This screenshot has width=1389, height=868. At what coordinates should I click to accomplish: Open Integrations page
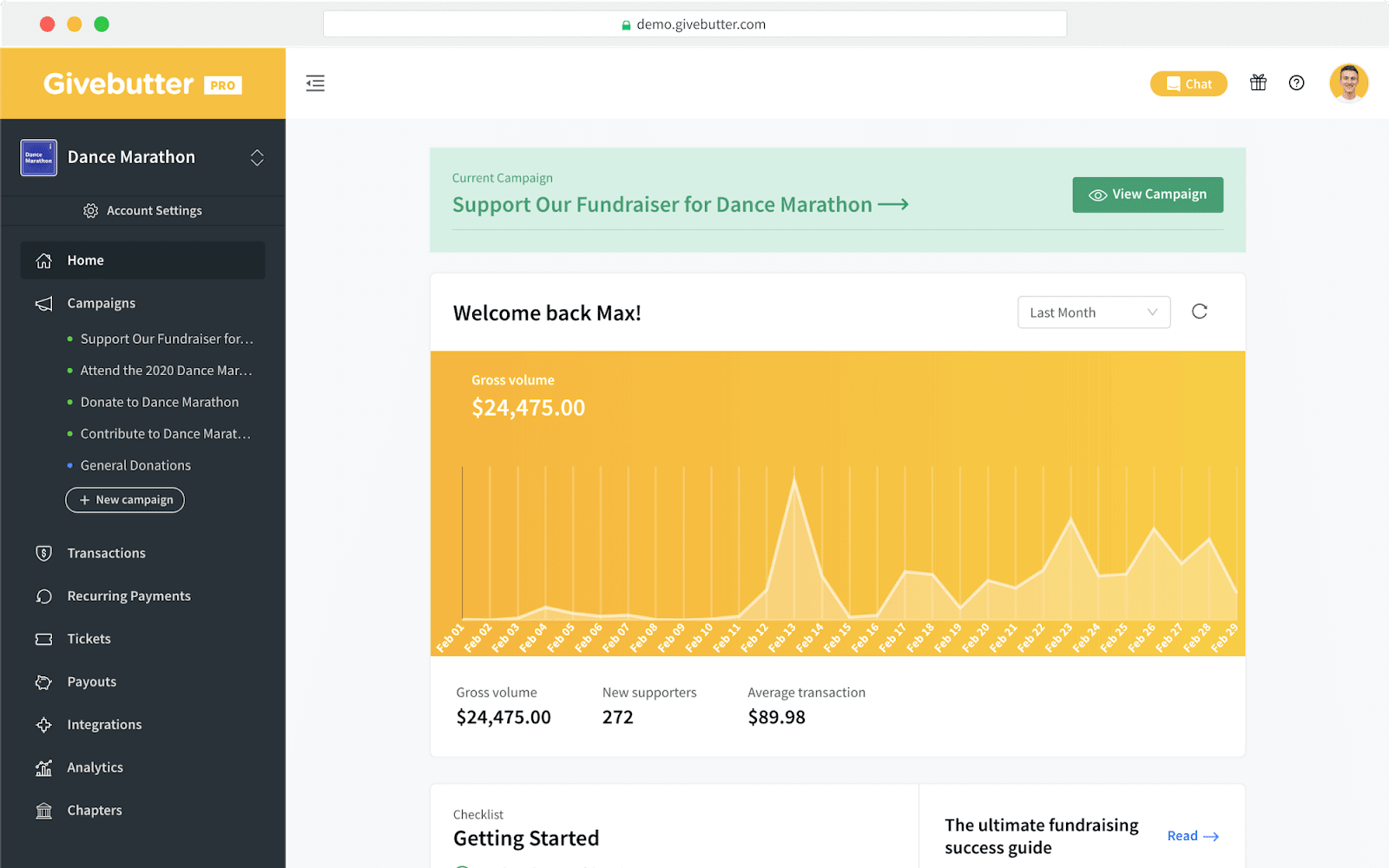tap(104, 725)
